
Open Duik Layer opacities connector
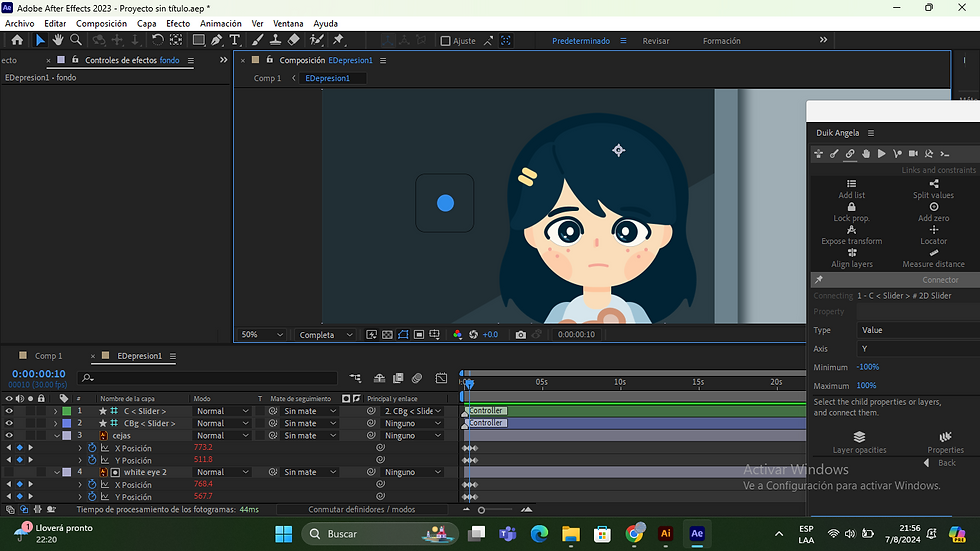pos(859,442)
